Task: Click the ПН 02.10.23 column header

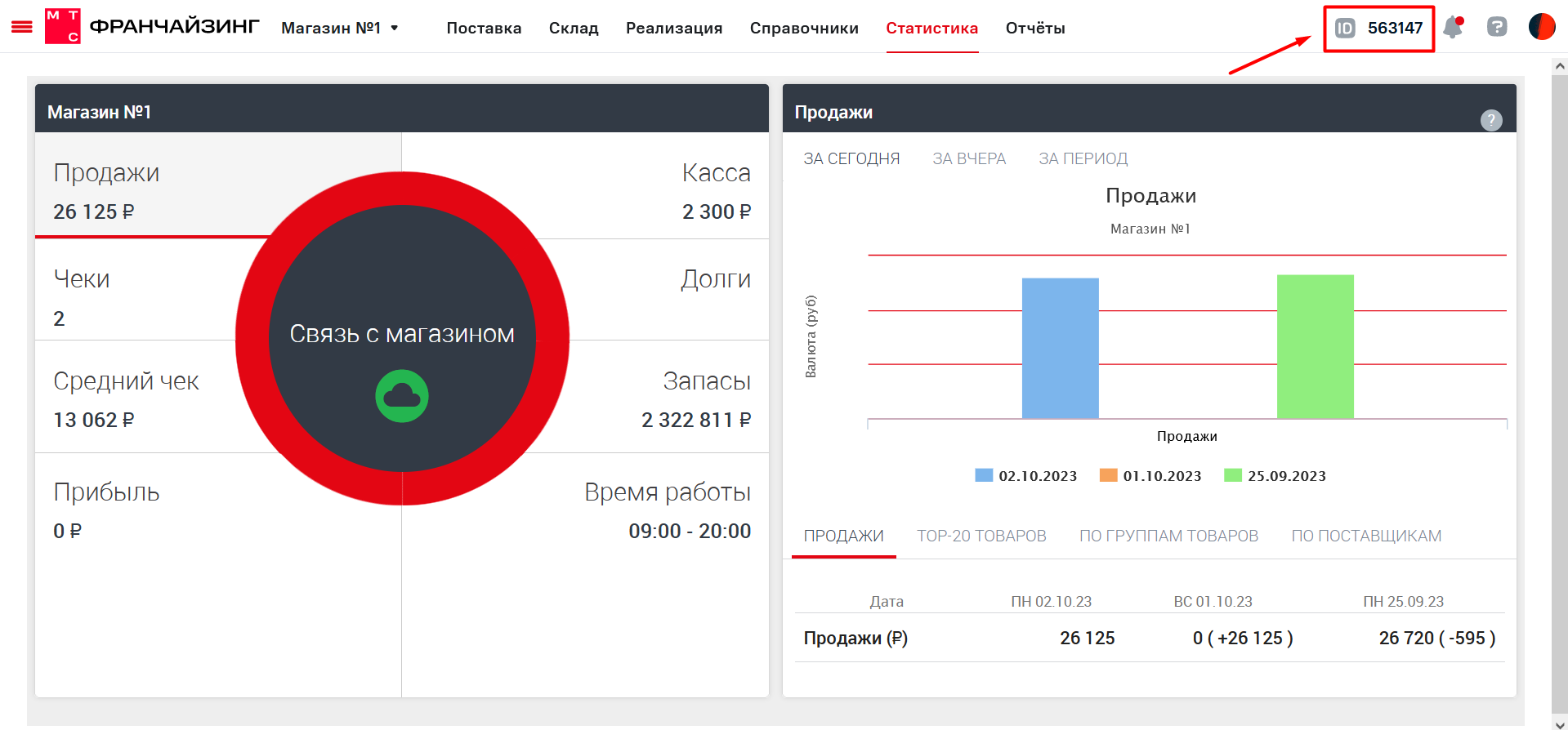Action: [x=1052, y=602]
